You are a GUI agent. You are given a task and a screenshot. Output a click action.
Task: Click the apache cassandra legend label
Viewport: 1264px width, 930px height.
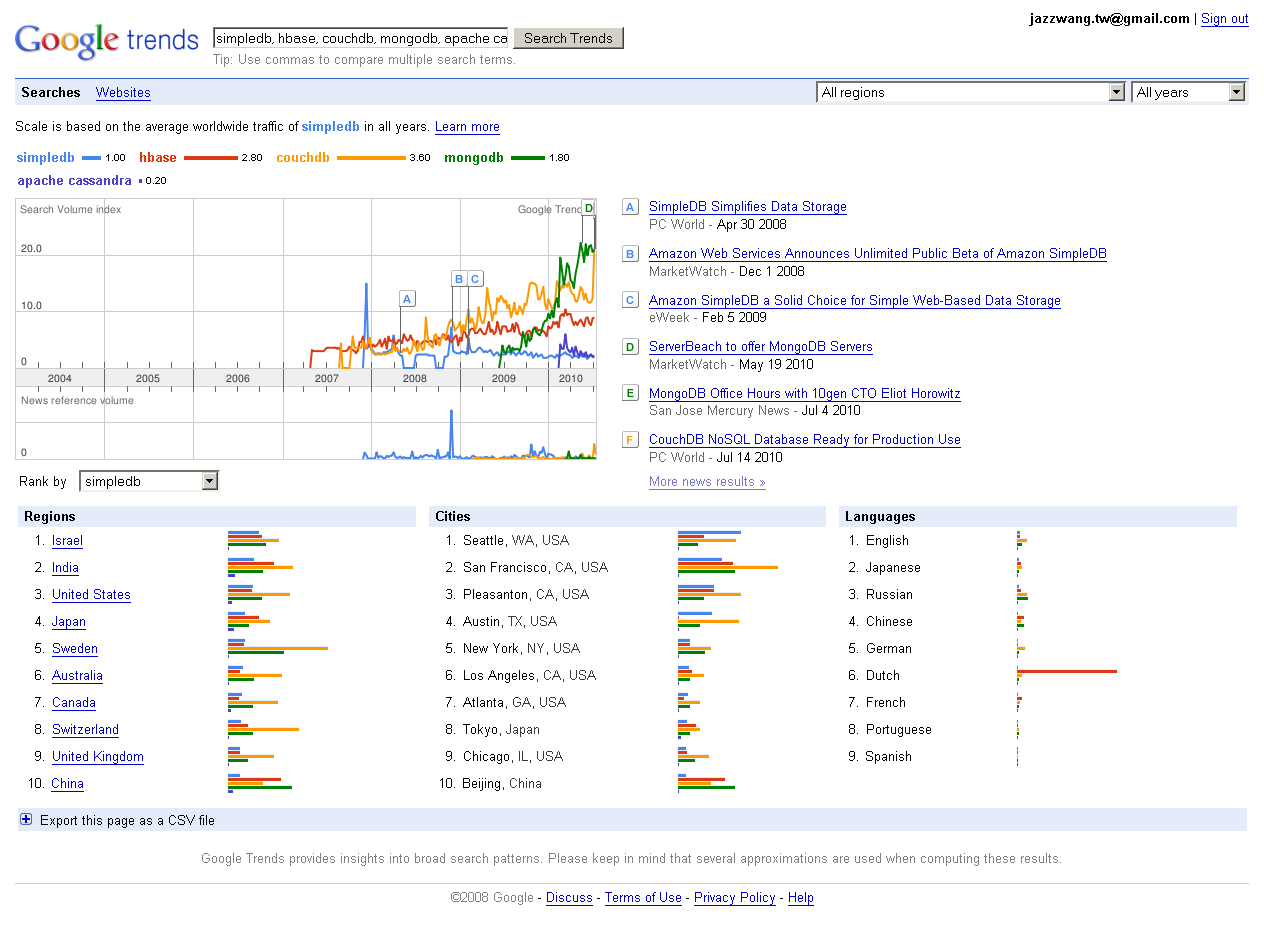click(75, 180)
